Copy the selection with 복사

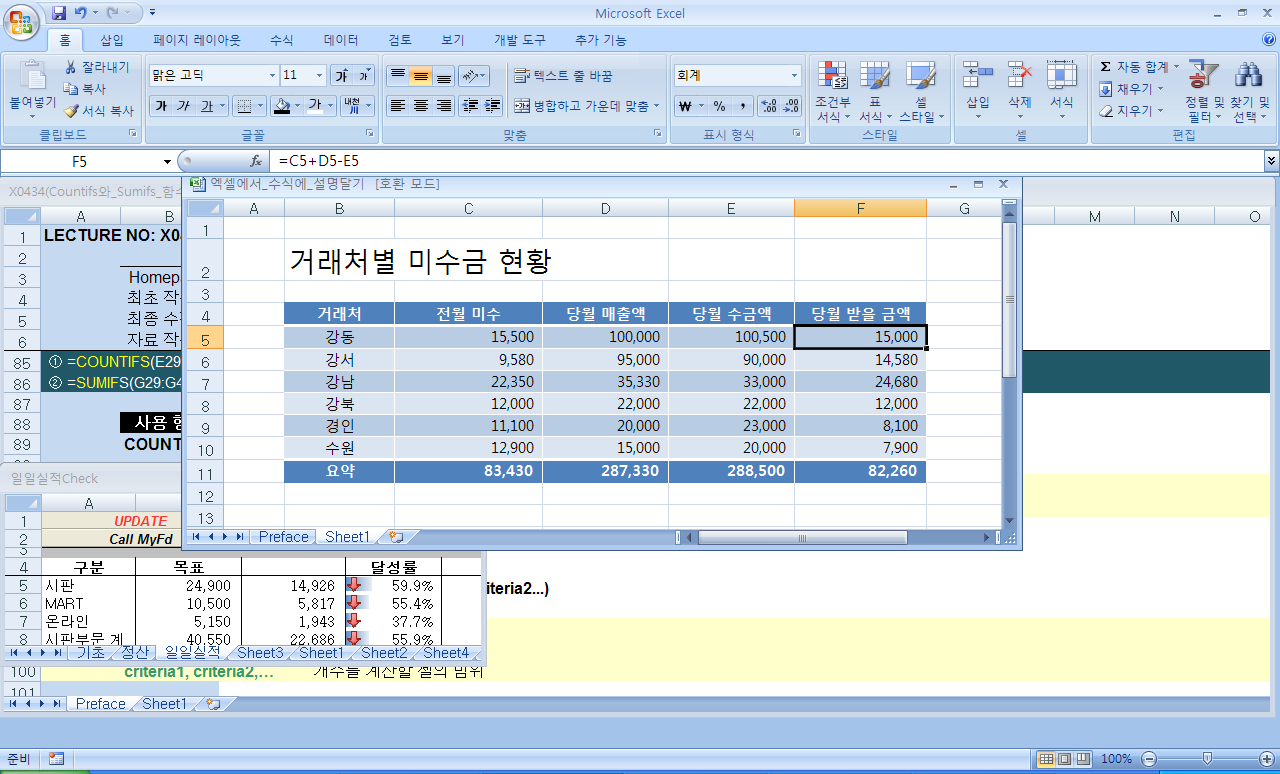86,89
